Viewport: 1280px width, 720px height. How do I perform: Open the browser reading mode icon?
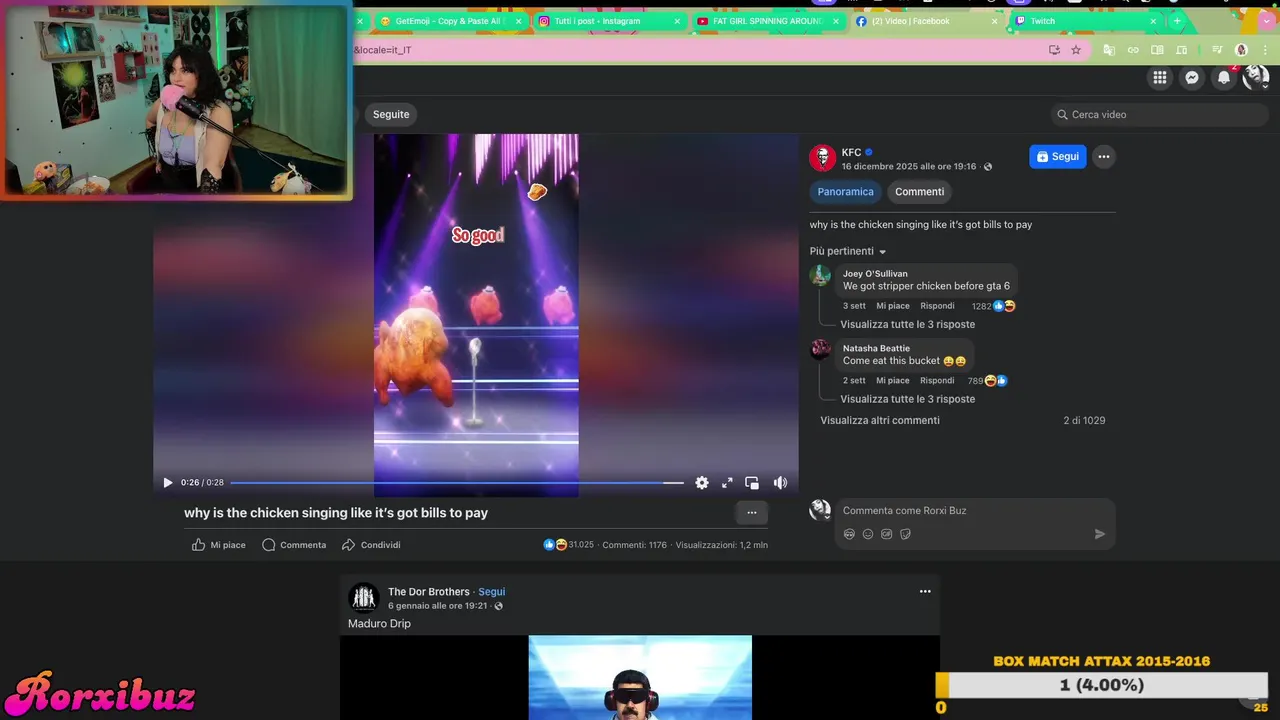pos(1157,50)
